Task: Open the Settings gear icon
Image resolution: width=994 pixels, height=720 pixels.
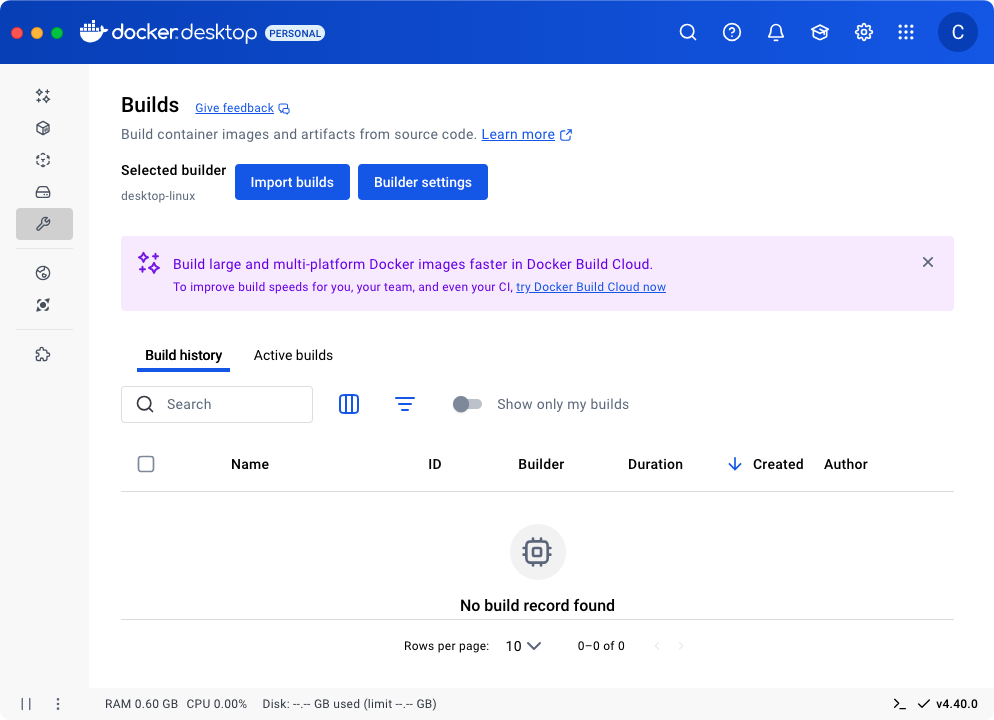Action: (863, 32)
